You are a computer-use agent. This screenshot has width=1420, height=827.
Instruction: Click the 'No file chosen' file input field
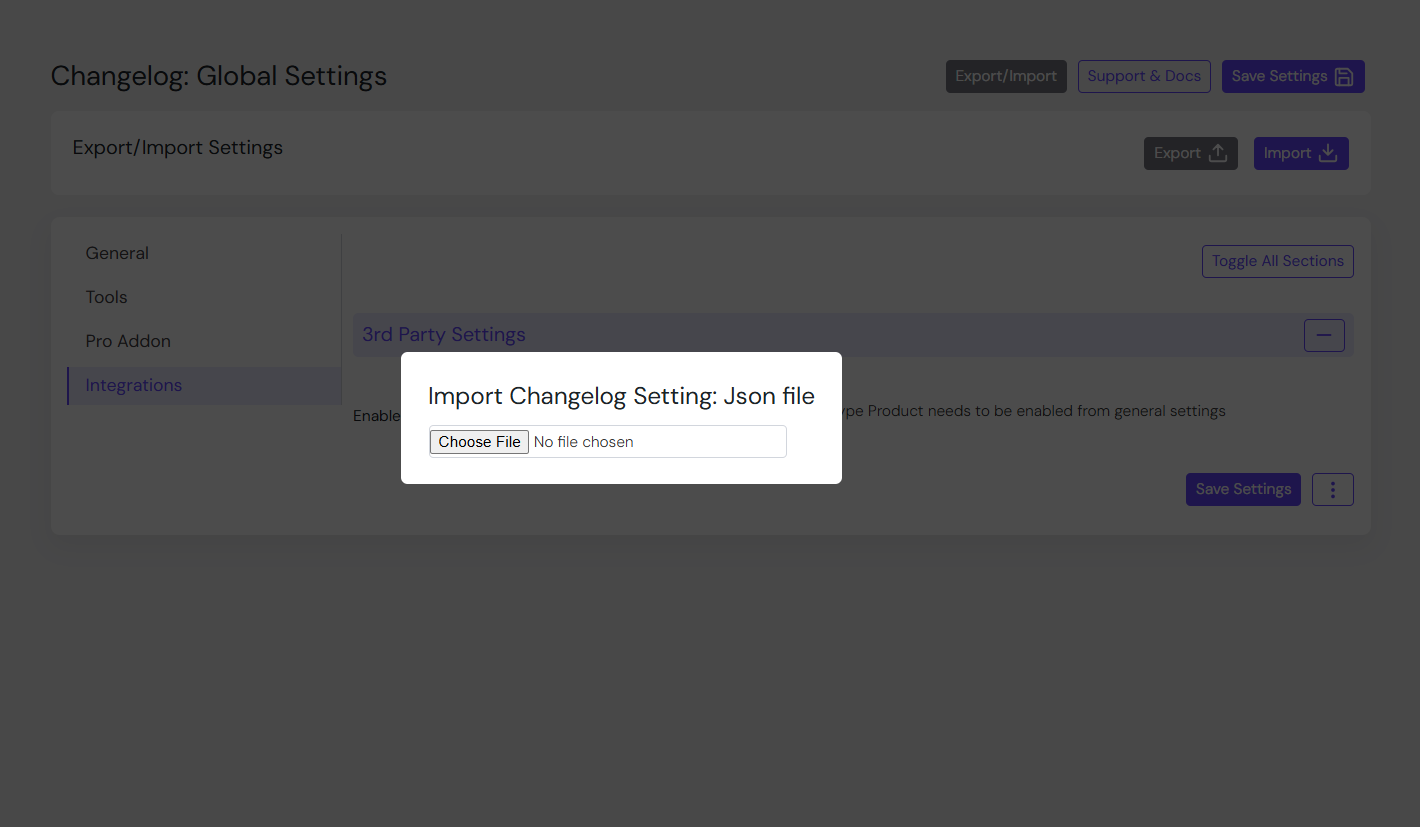tap(608, 442)
